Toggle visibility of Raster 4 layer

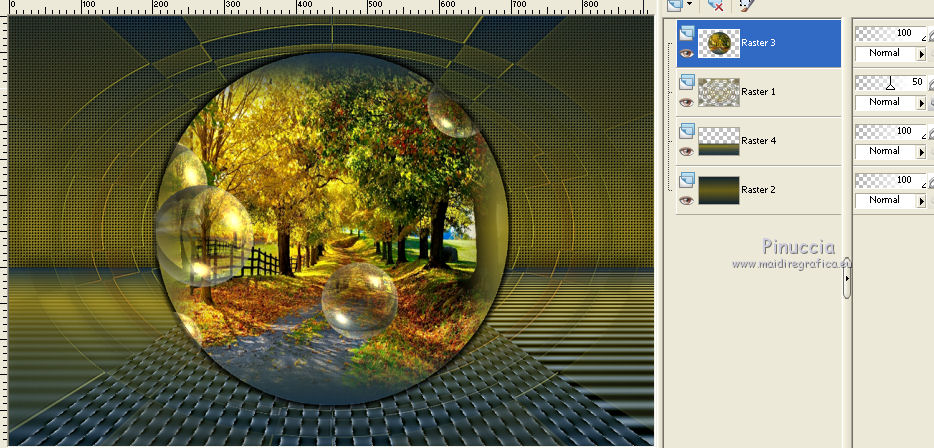(x=687, y=151)
